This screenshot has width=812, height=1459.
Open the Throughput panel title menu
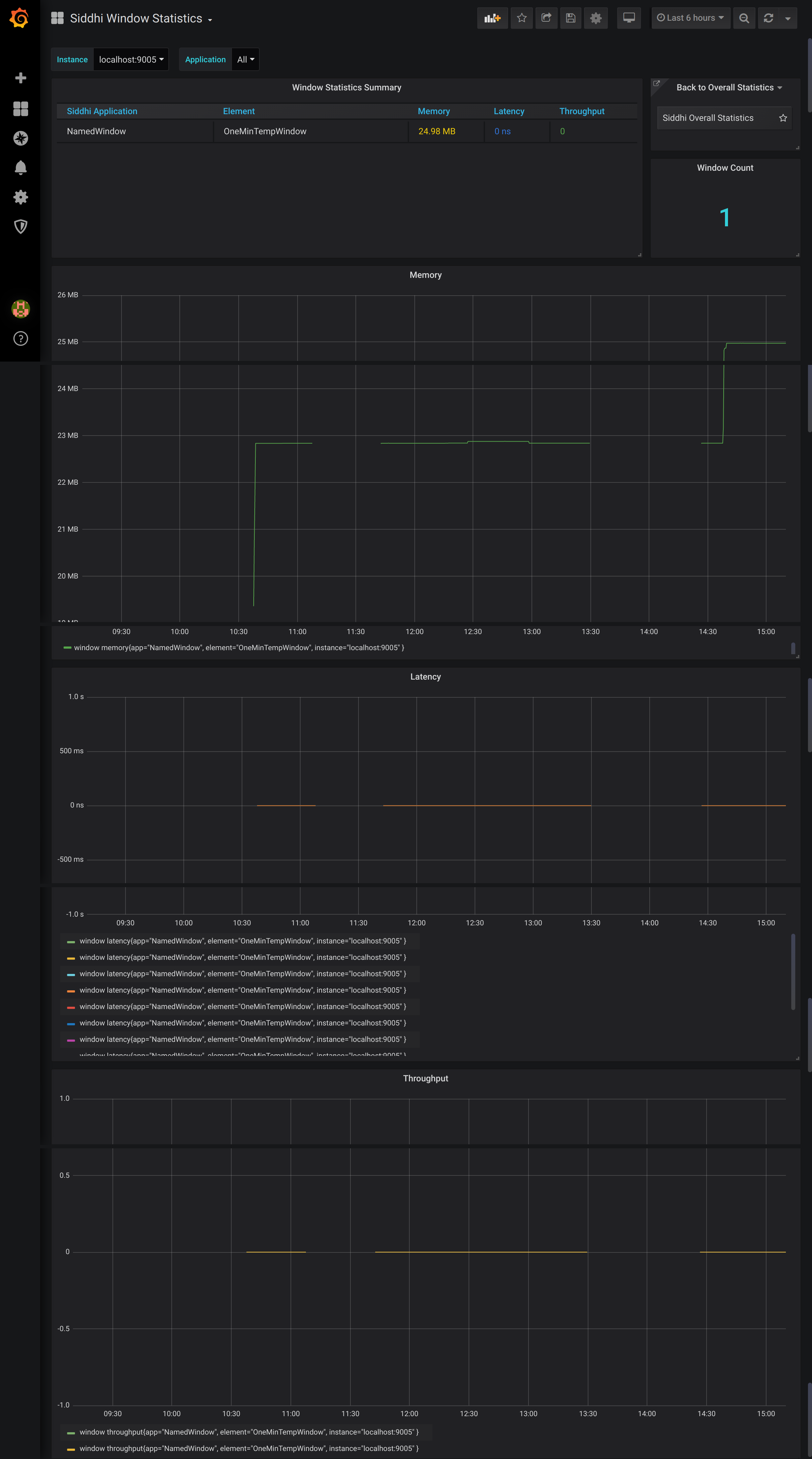425,1078
